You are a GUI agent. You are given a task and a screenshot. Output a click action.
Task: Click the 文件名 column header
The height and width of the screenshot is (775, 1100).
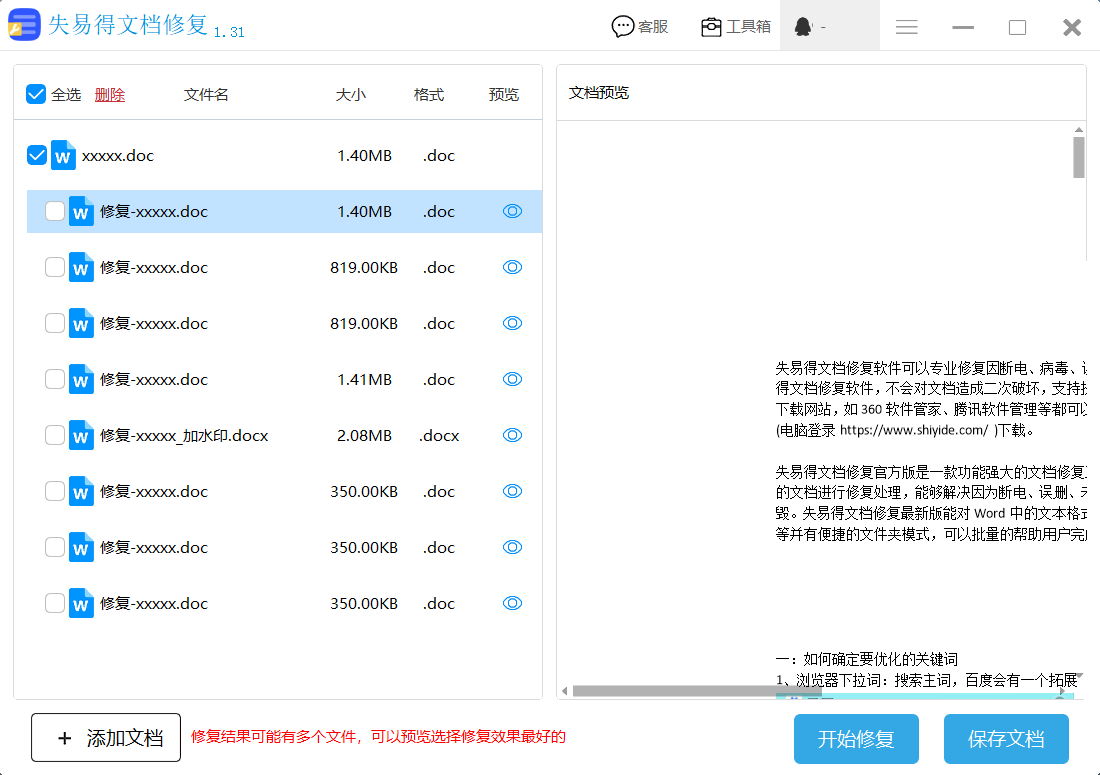(206, 94)
